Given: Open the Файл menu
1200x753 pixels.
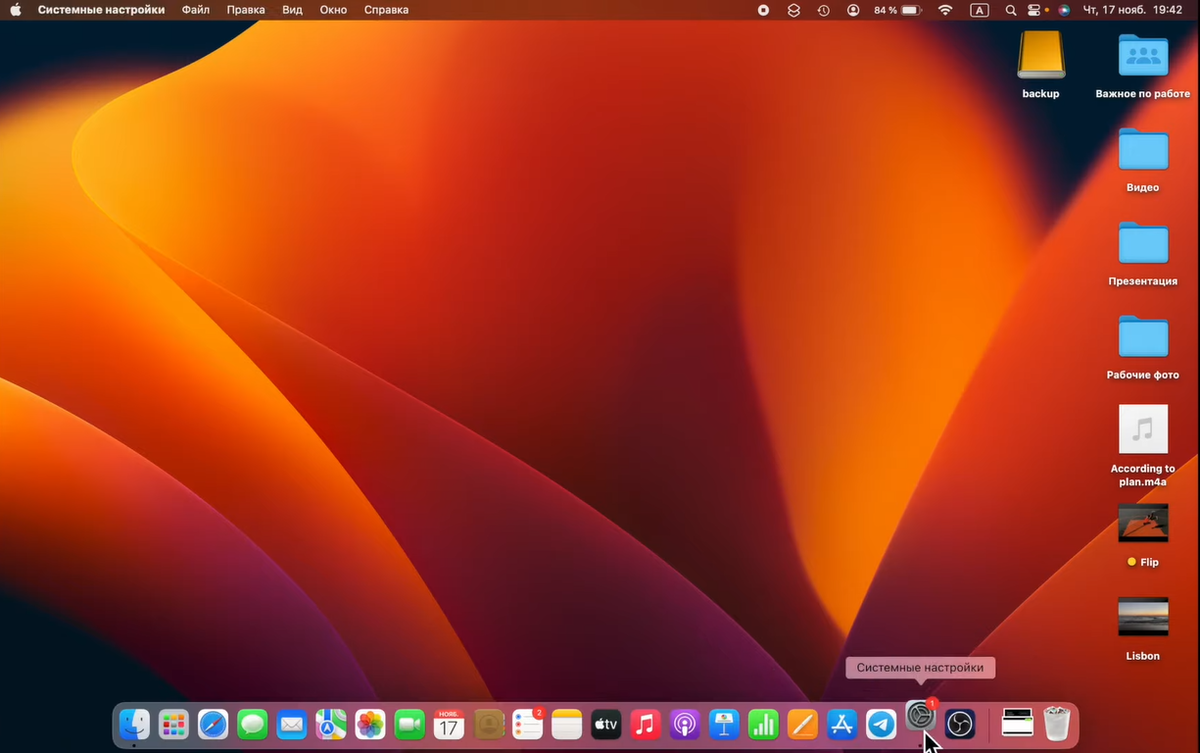Looking at the screenshot, I should tap(196, 10).
